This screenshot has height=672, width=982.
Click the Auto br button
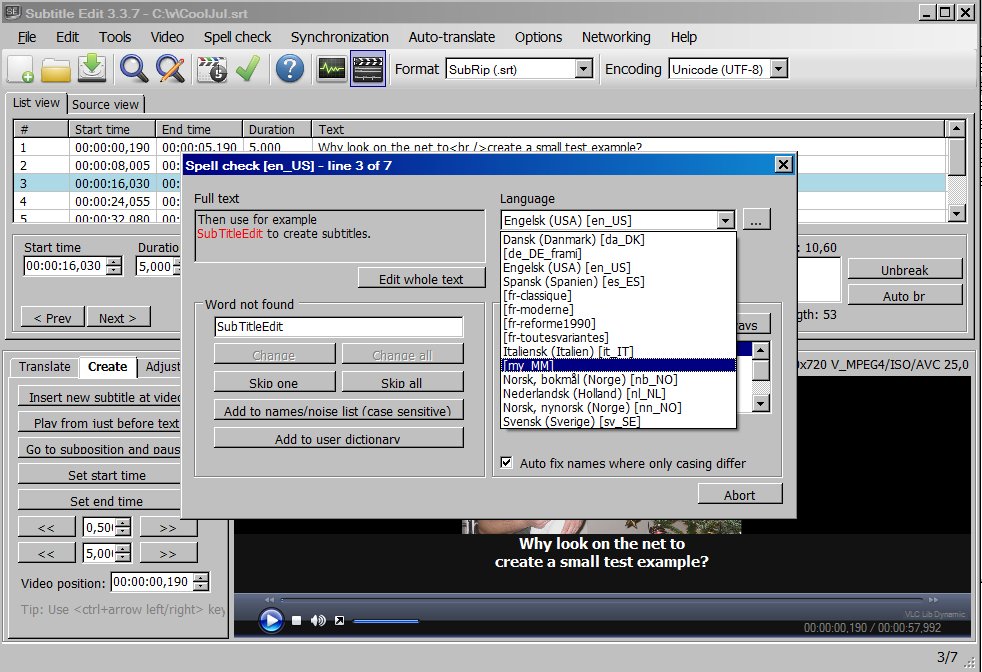click(904, 296)
